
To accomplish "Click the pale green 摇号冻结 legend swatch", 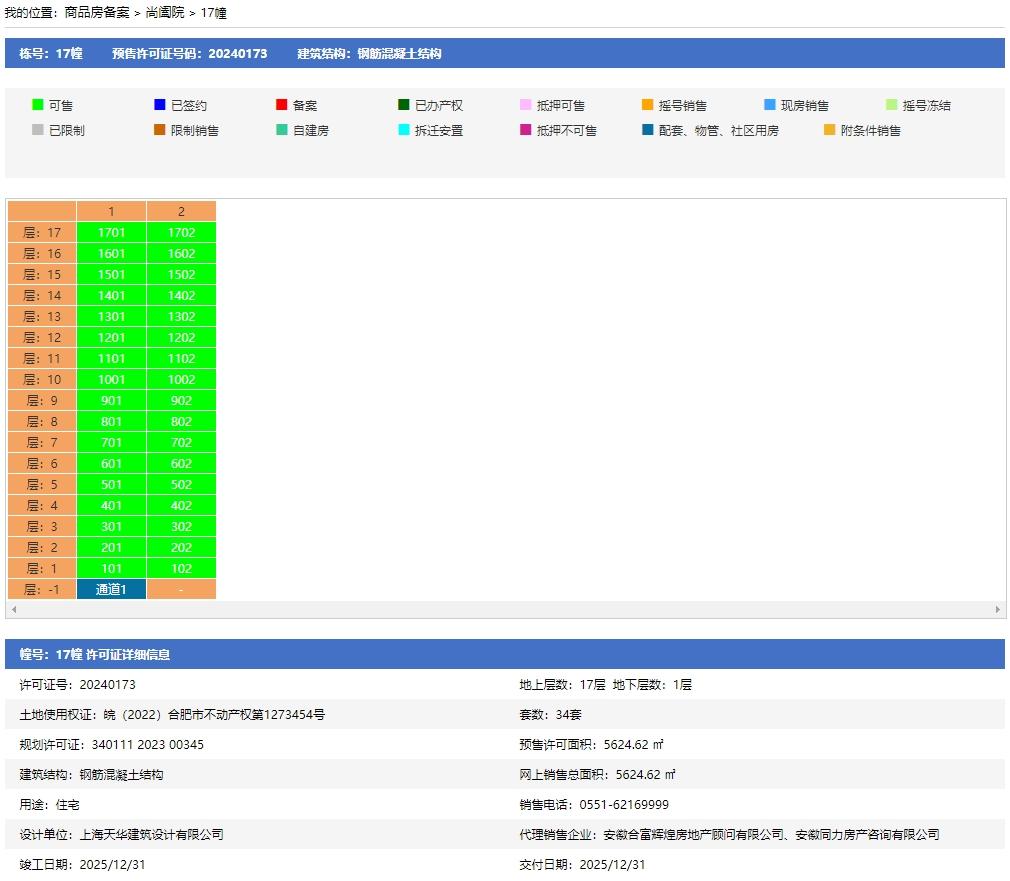I will point(891,105).
